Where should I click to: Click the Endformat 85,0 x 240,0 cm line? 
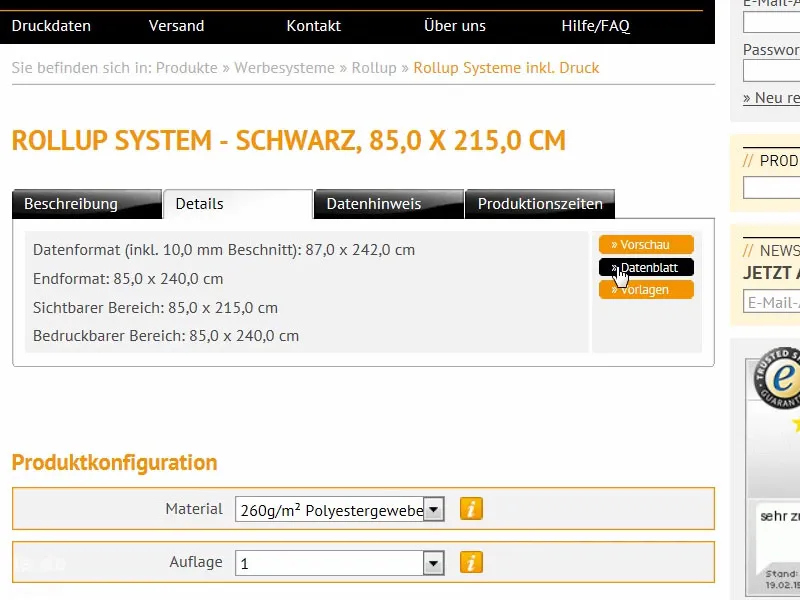click(128, 279)
